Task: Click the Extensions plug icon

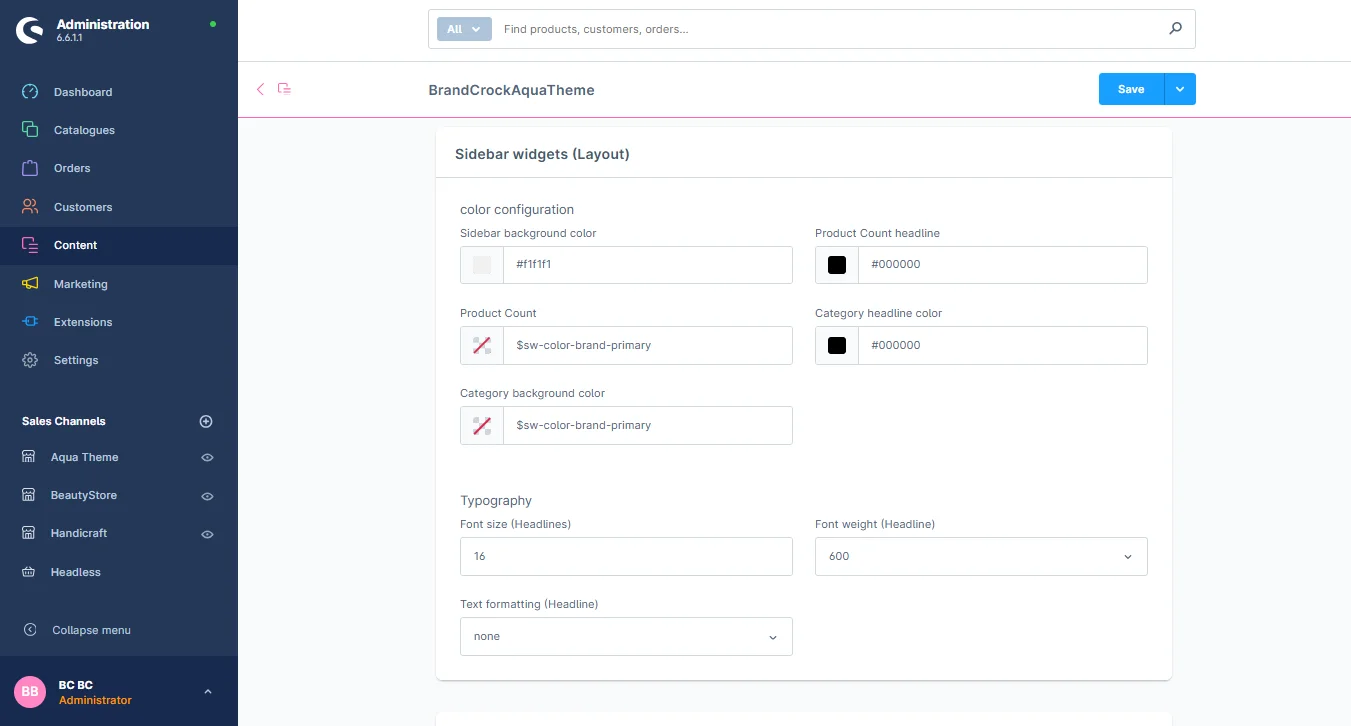Action: 30,322
